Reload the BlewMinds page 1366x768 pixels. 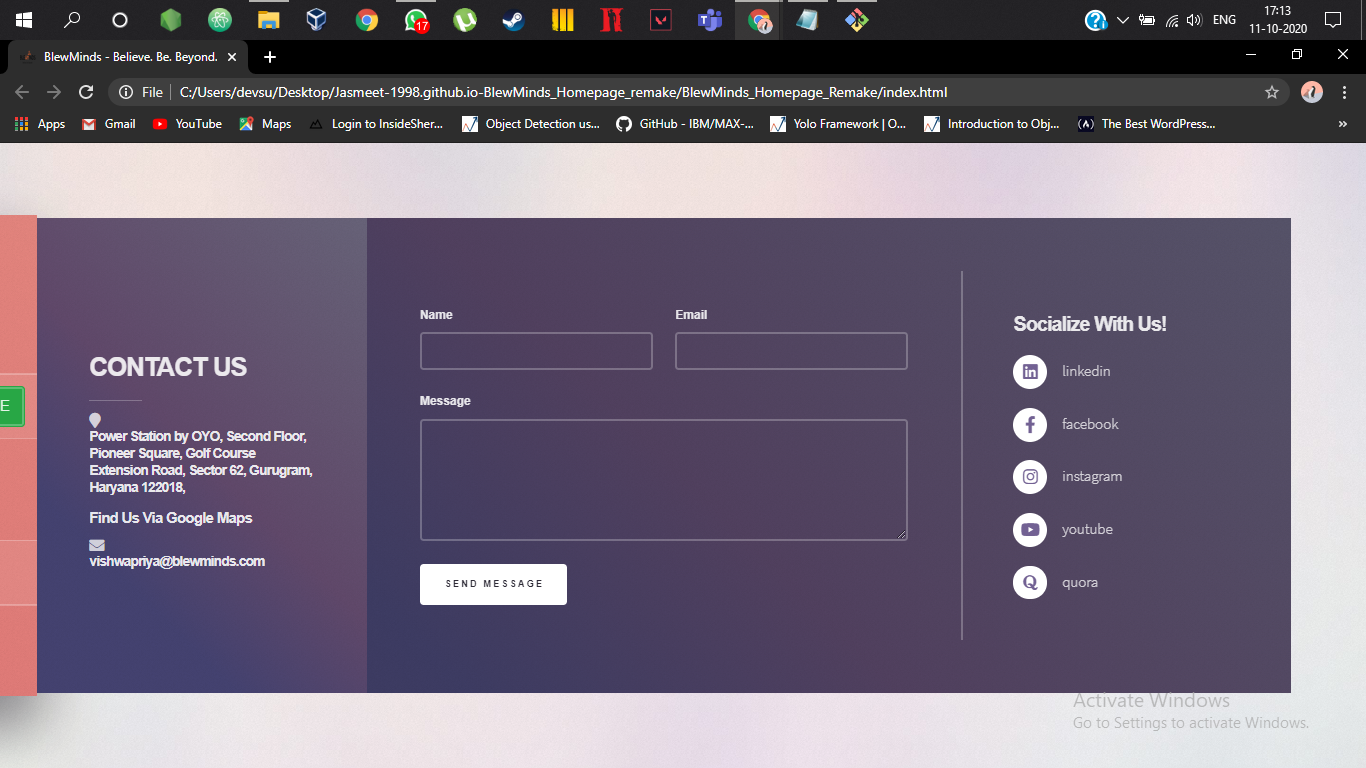click(86, 91)
